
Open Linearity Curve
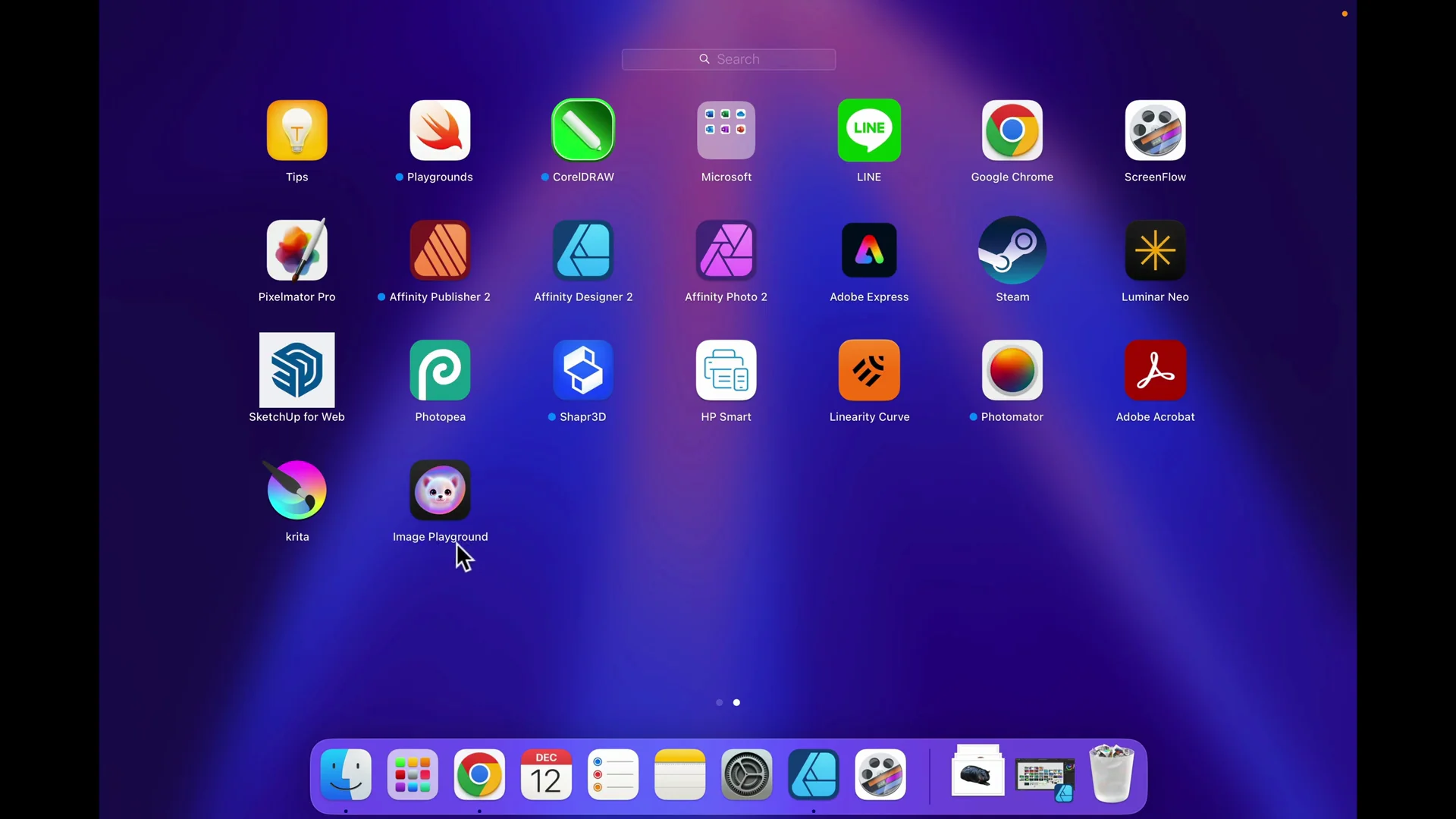pyautogui.click(x=869, y=370)
